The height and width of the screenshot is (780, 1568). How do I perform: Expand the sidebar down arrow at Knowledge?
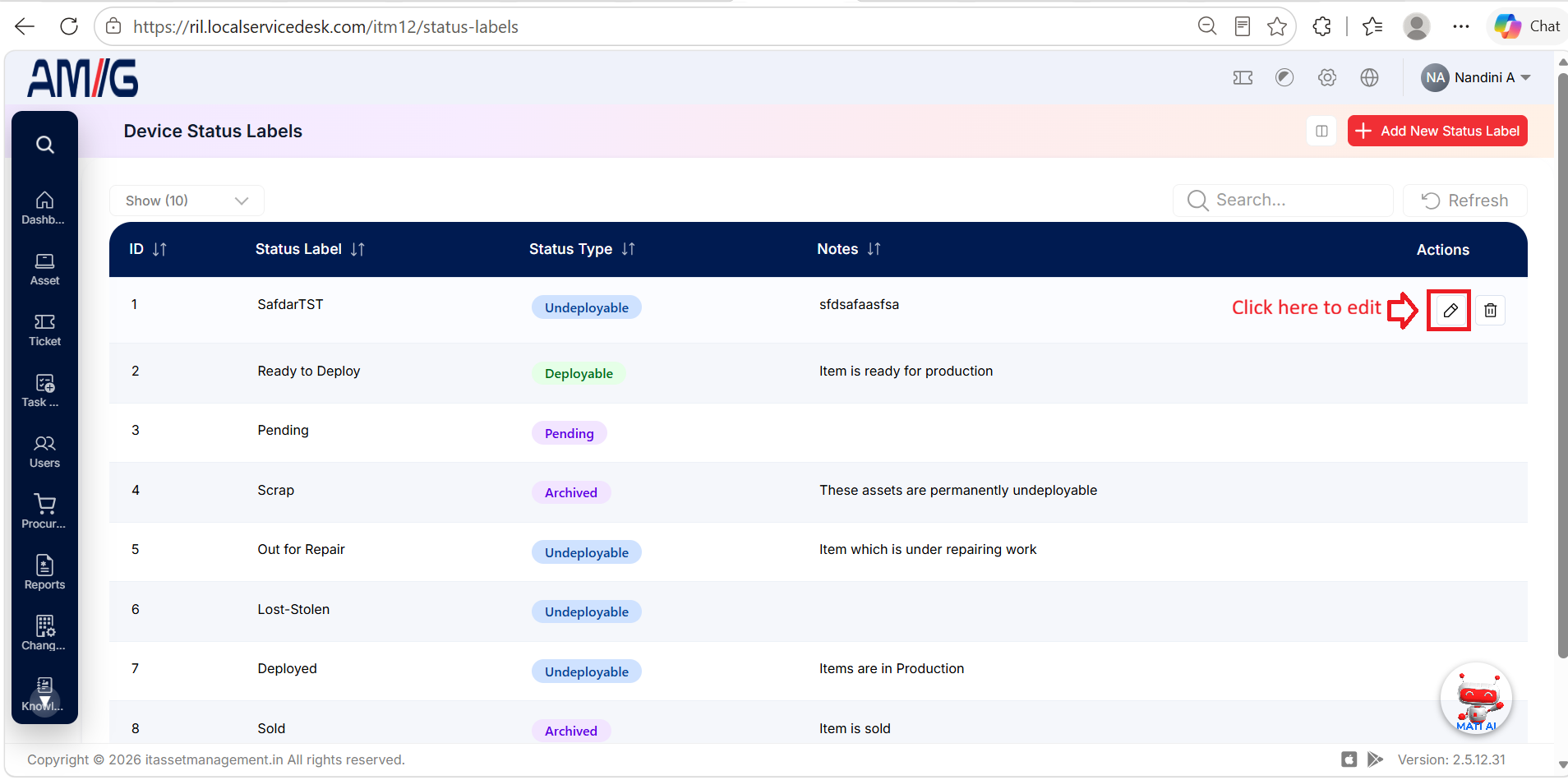[x=45, y=701]
